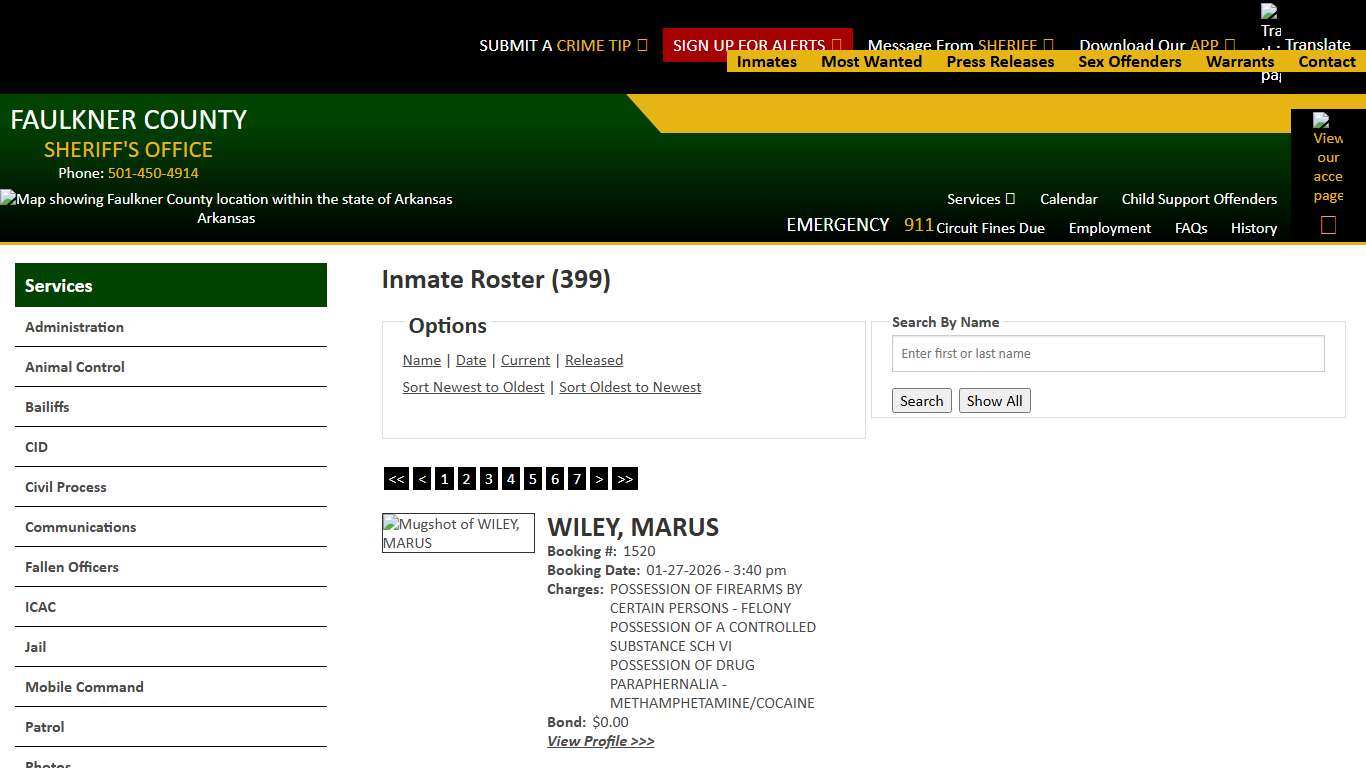Image resolution: width=1366 pixels, height=768 pixels.
Task: Open the Most Wanted page
Action: (x=871, y=61)
